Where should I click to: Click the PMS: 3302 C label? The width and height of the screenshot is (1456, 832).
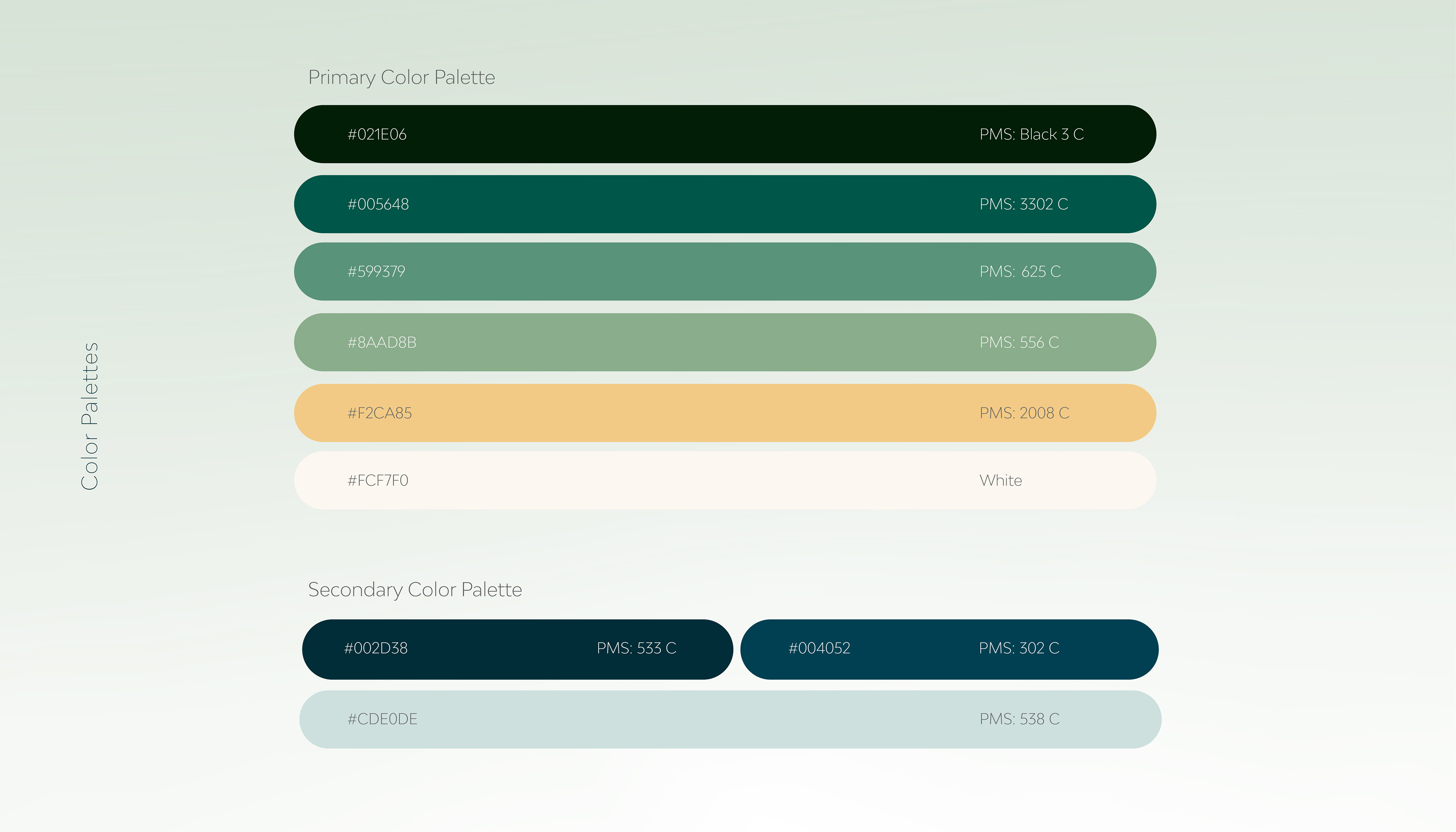[x=1023, y=204]
